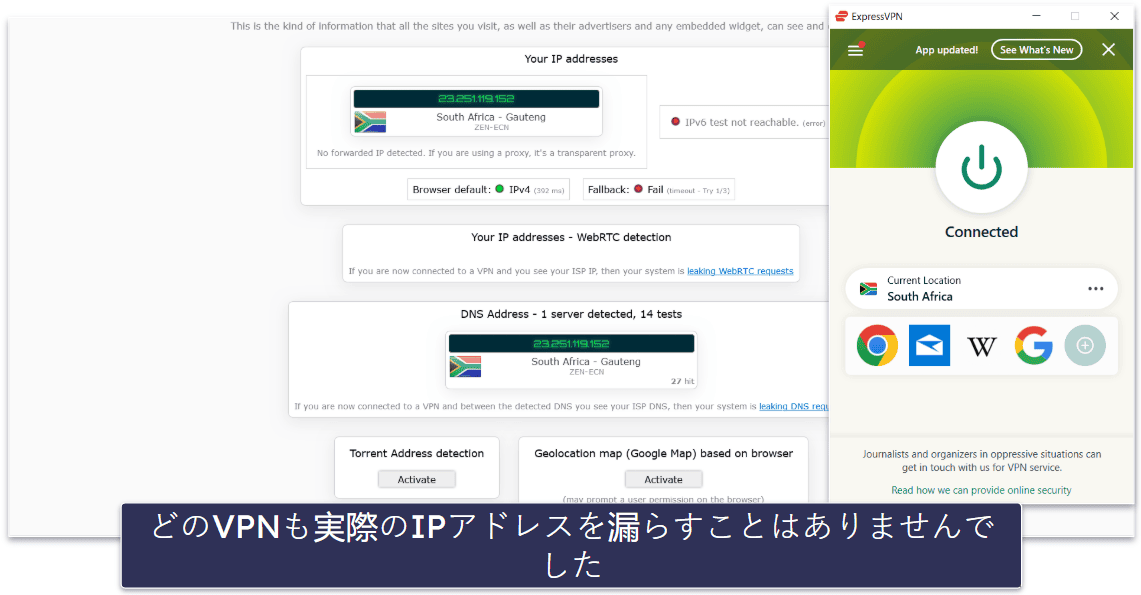Click the Connected status text
1141x595 pixels.
[981, 232]
